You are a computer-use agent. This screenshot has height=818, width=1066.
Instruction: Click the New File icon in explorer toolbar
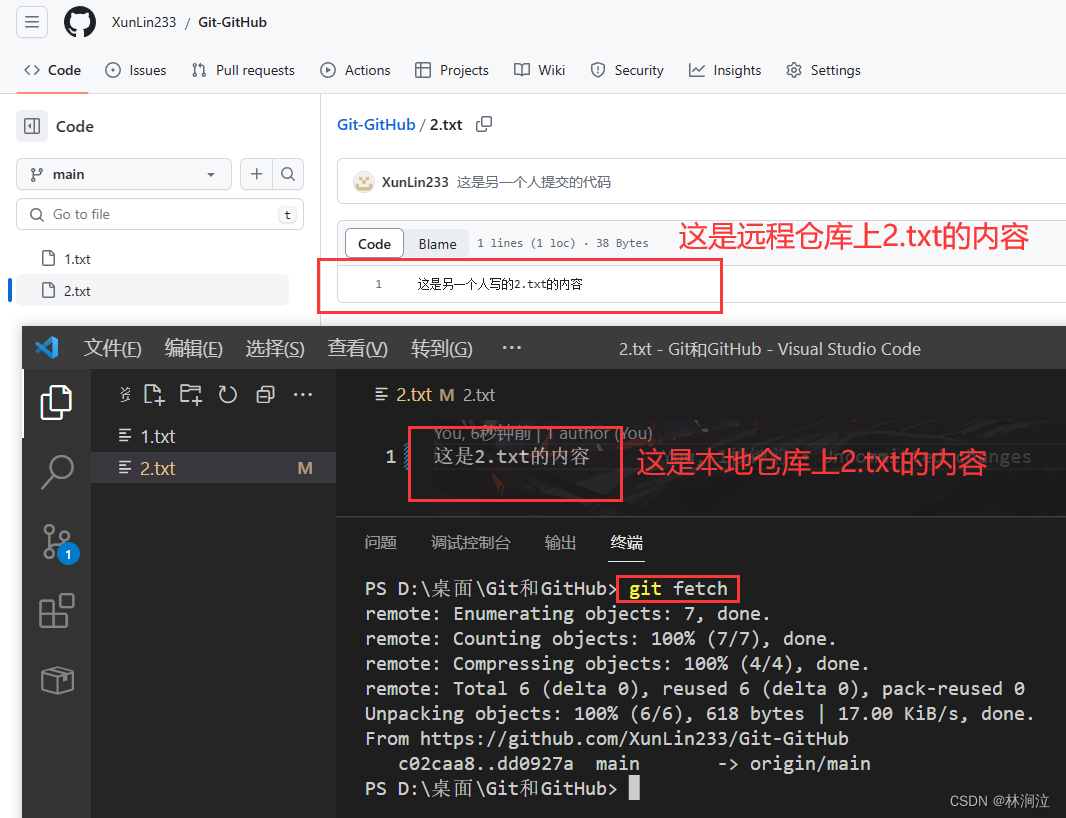(154, 395)
